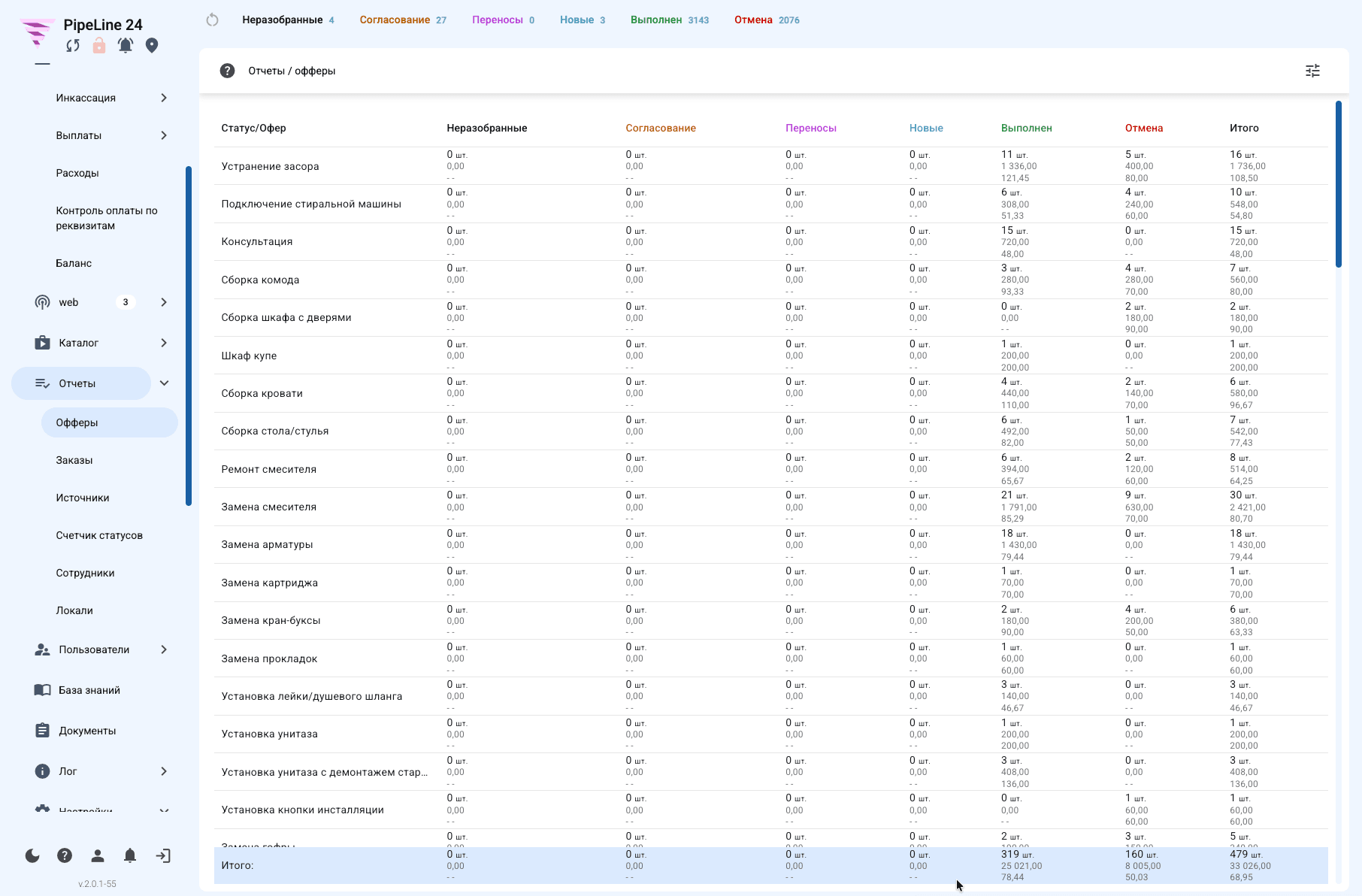Click the refresh icon beside Неразобранные
Image resolution: width=1362 pixels, height=896 pixels.
click(x=212, y=20)
